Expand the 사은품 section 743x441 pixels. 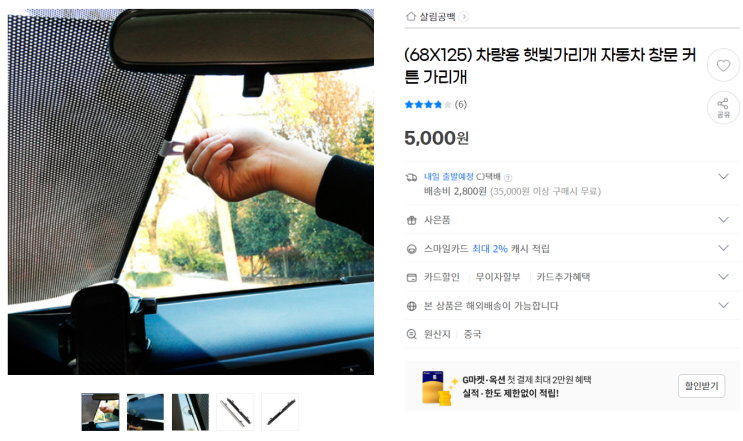(x=723, y=220)
